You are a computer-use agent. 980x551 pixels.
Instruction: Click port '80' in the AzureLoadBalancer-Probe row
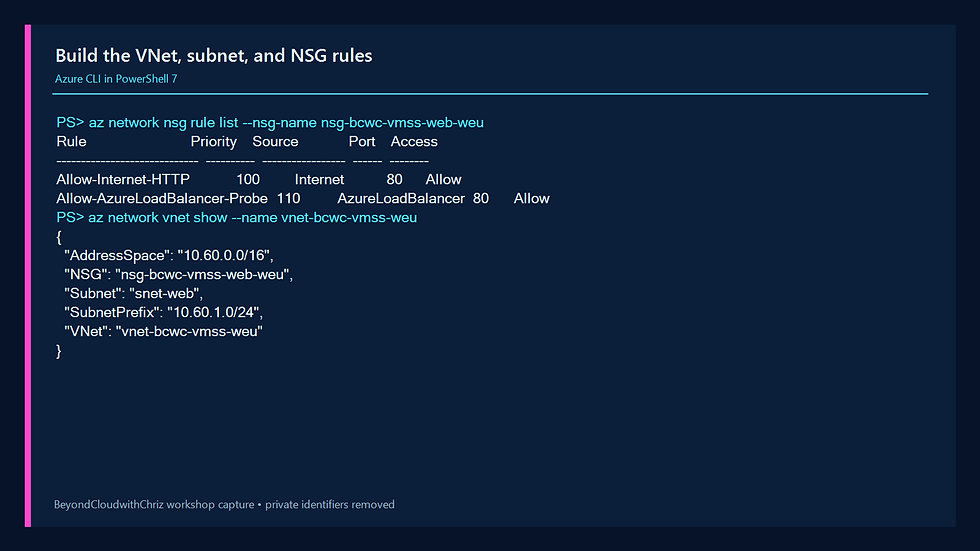481,199
